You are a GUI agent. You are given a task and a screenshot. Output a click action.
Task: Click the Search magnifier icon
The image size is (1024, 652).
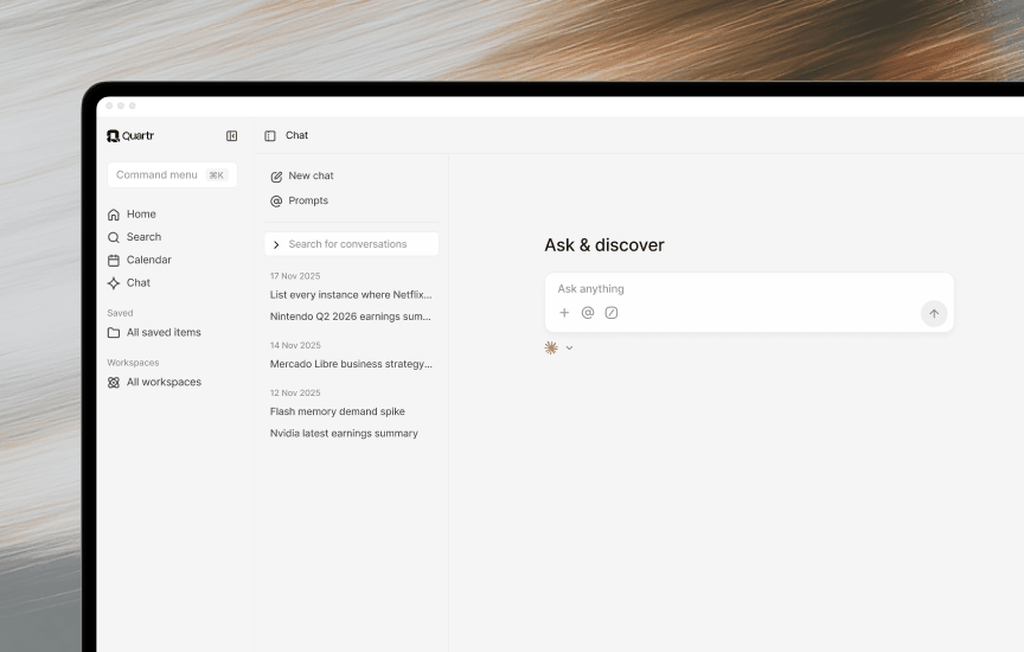[x=114, y=237]
